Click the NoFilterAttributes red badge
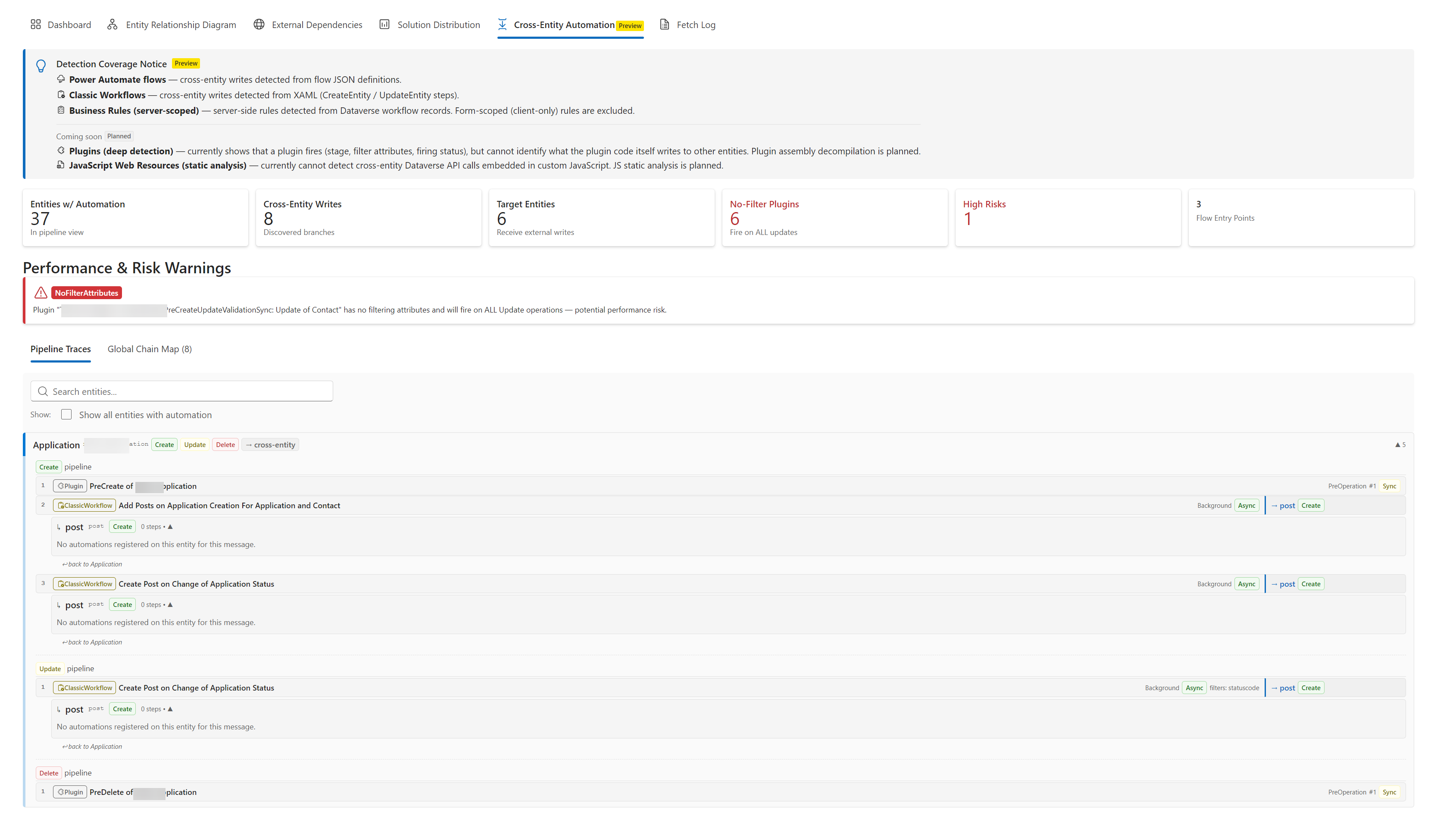The image size is (1456, 813). point(87,293)
